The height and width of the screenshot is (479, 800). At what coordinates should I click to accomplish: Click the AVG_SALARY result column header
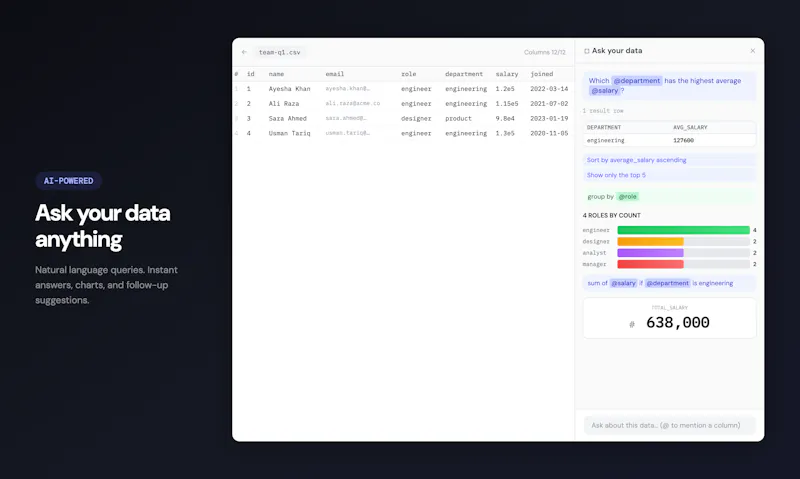tap(690, 128)
